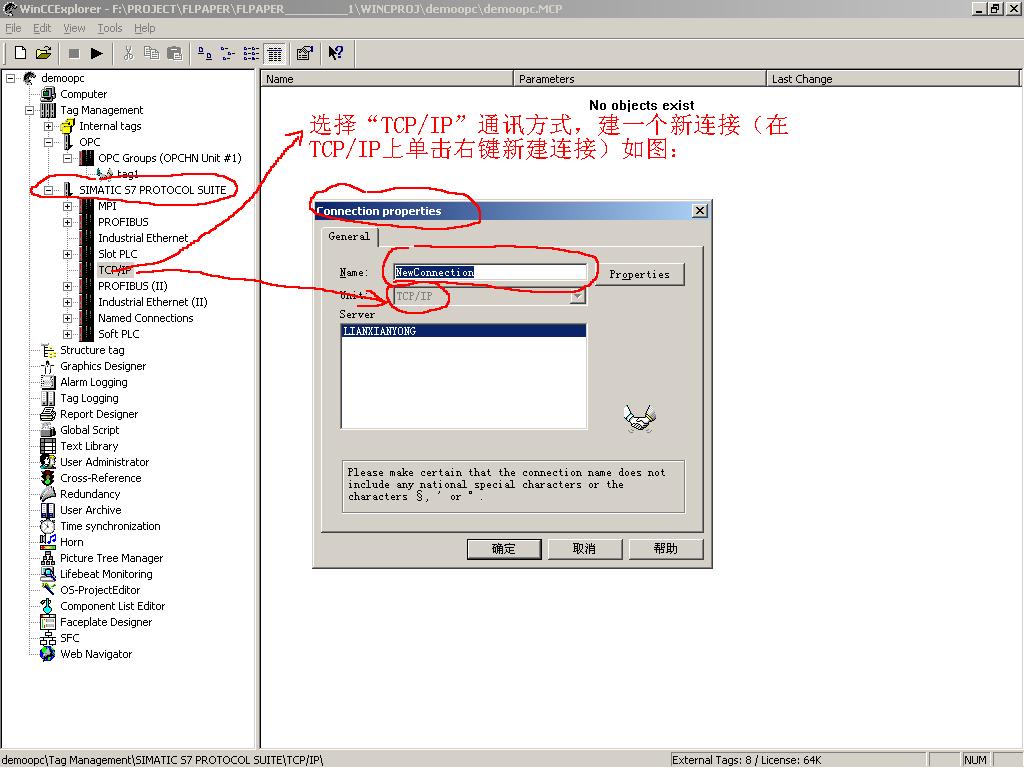Select the Text Library icon

(x=48, y=446)
